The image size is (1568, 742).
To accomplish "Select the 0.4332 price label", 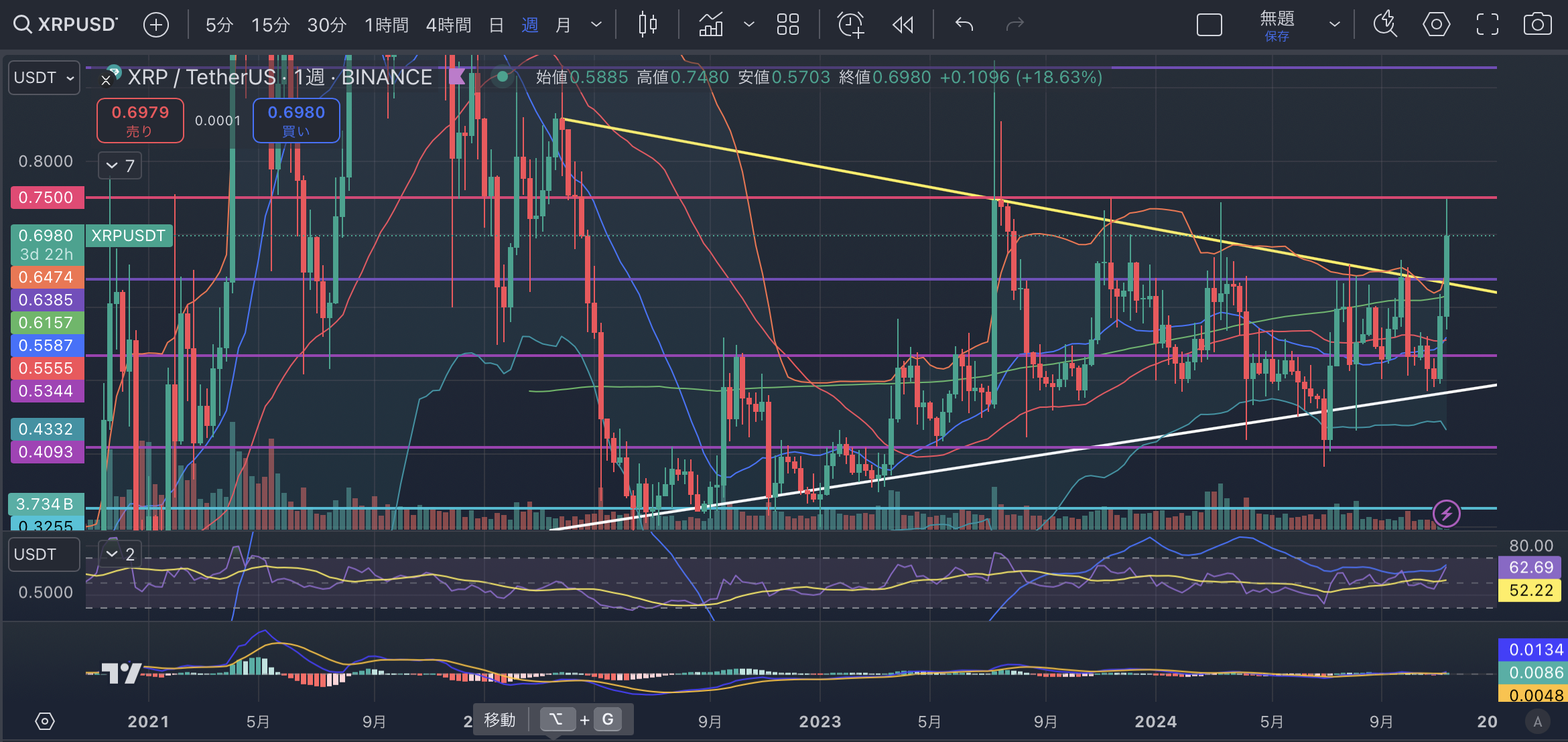I will point(47,429).
